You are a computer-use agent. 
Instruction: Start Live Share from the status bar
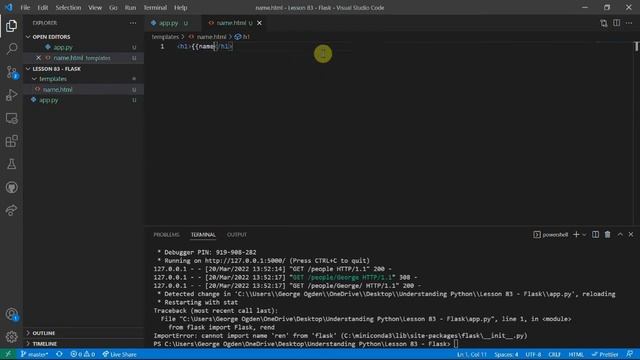[x=119, y=354]
